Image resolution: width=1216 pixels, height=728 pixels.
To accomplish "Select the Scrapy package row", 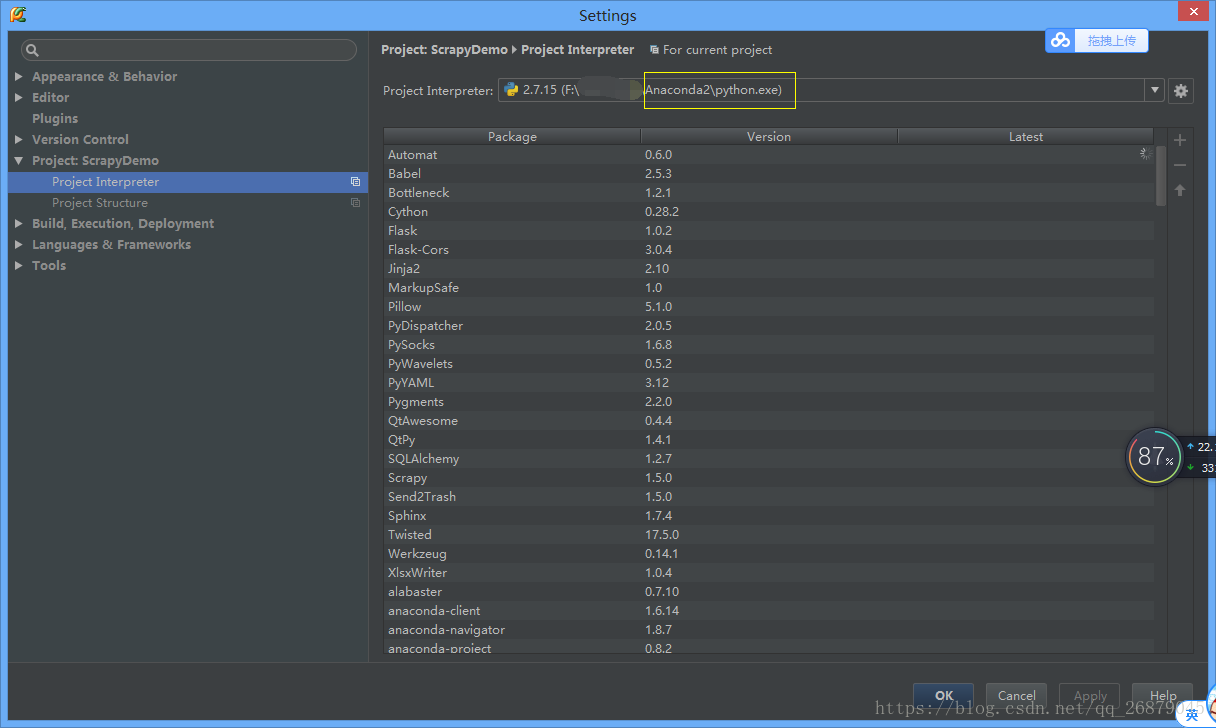I will (x=768, y=478).
